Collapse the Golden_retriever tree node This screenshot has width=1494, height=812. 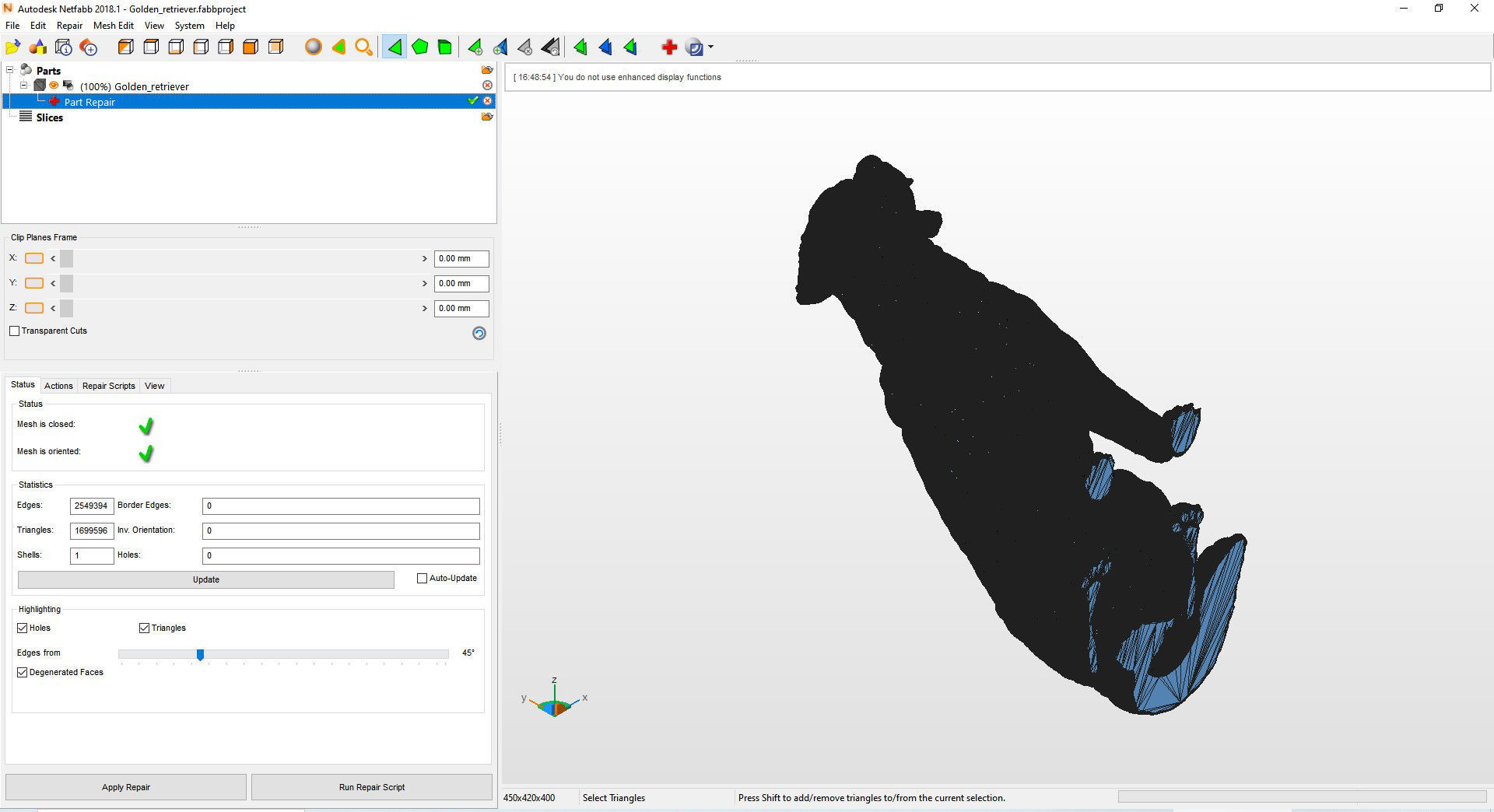[24, 86]
